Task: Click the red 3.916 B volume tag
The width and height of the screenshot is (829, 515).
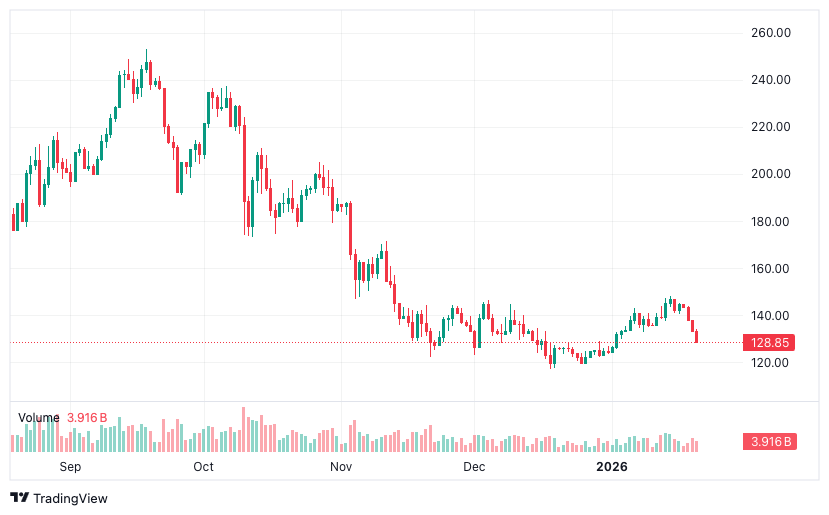Action: (x=770, y=441)
